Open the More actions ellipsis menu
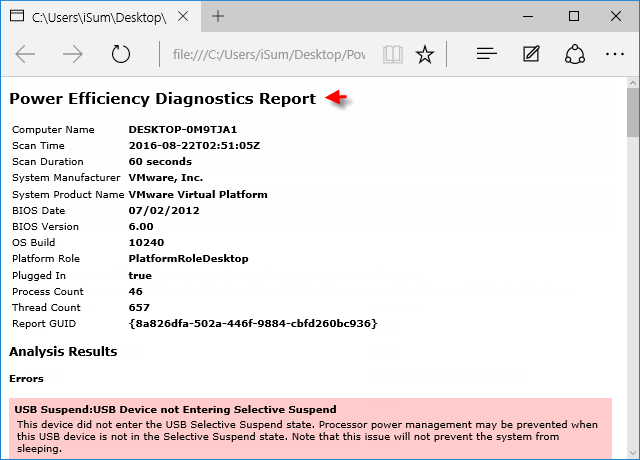 (x=615, y=54)
